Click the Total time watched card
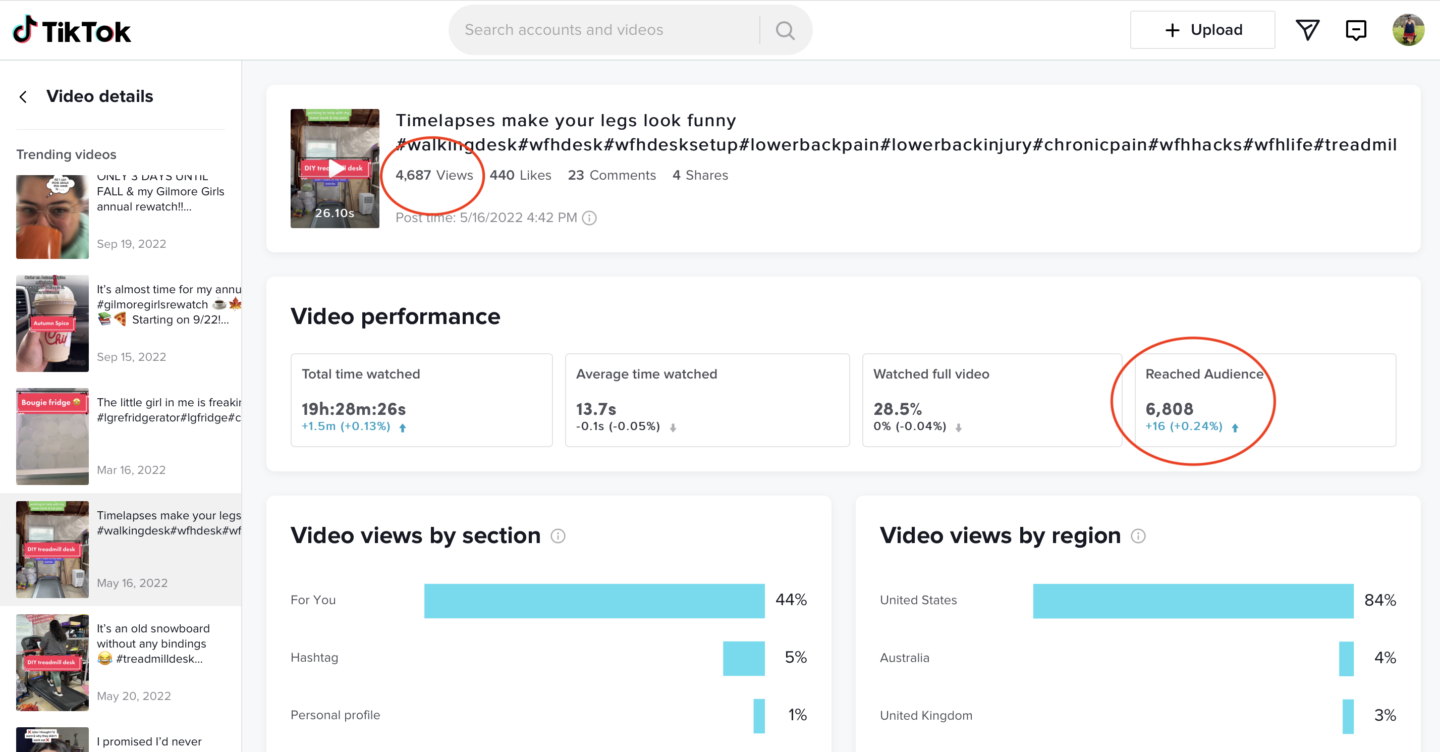1440x752 pixels. [421, 400]
